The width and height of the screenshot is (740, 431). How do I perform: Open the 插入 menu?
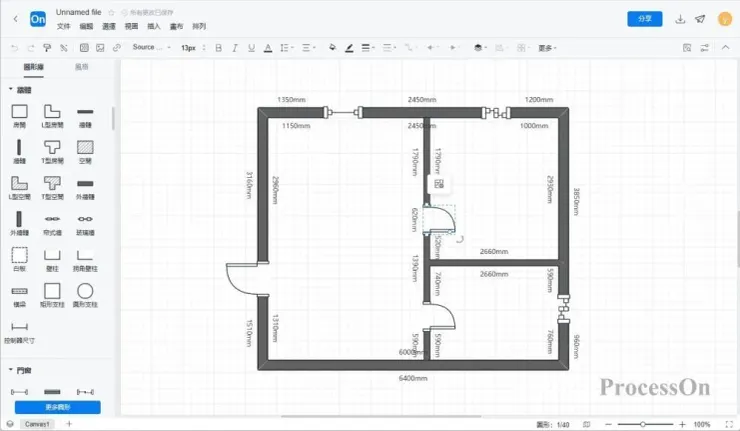[x=154, y=26]
